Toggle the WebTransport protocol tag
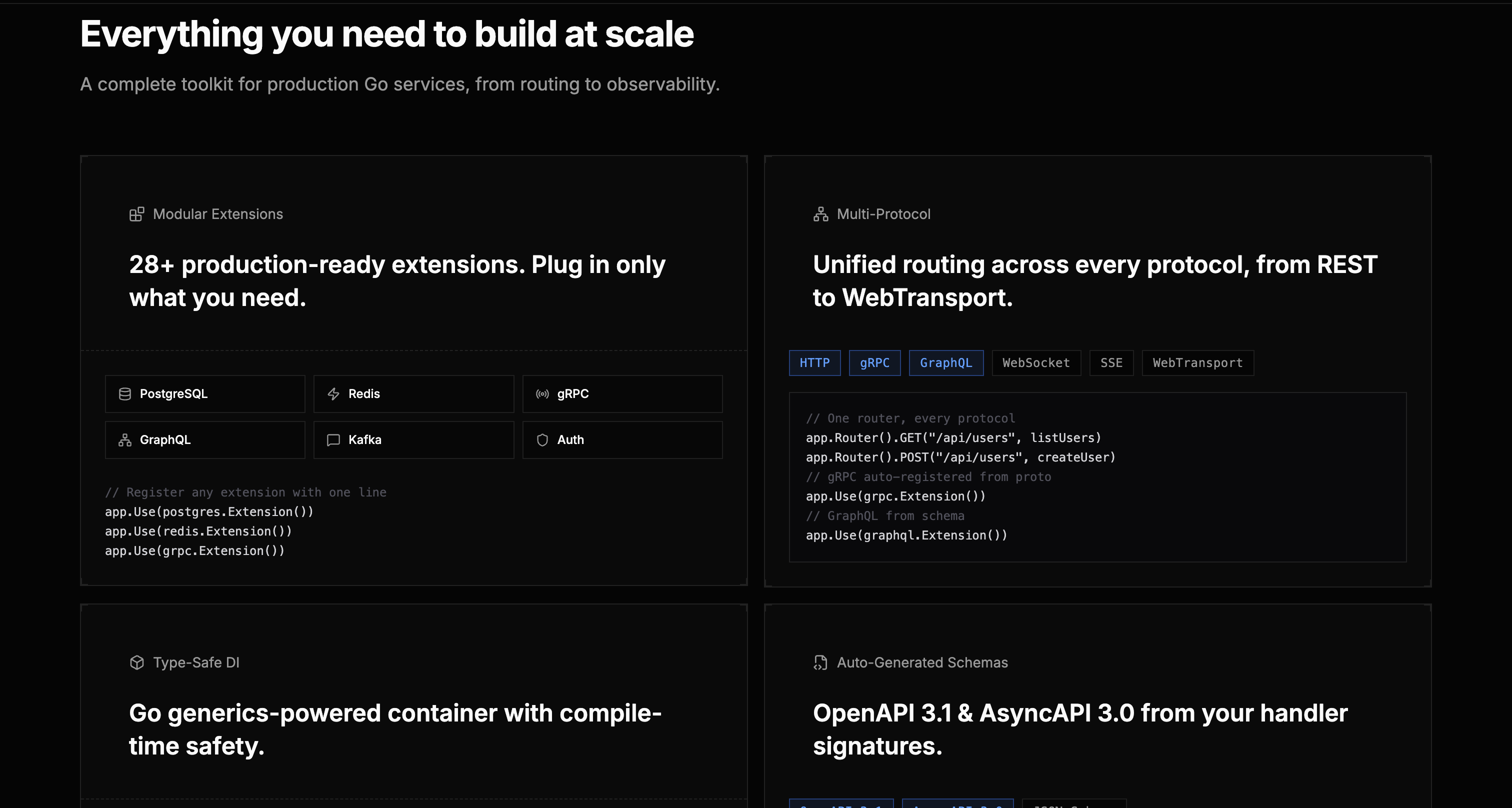 point(1197,362)
